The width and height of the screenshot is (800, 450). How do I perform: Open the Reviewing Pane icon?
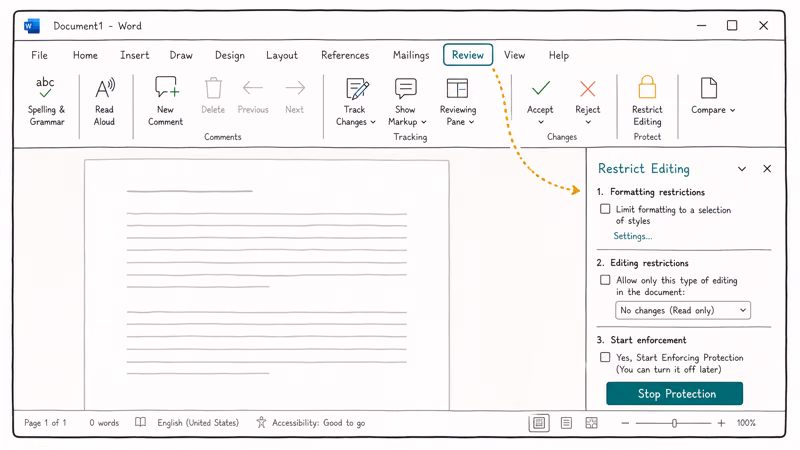coord(457,88)
